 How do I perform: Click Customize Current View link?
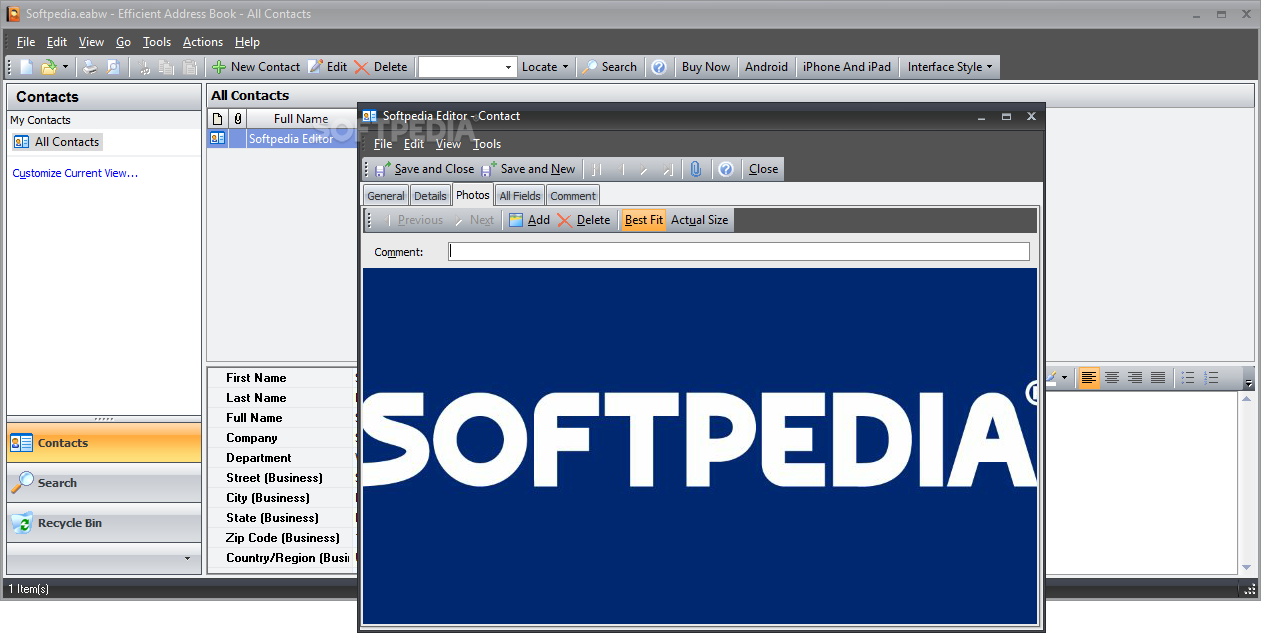(x=75, y=173)
